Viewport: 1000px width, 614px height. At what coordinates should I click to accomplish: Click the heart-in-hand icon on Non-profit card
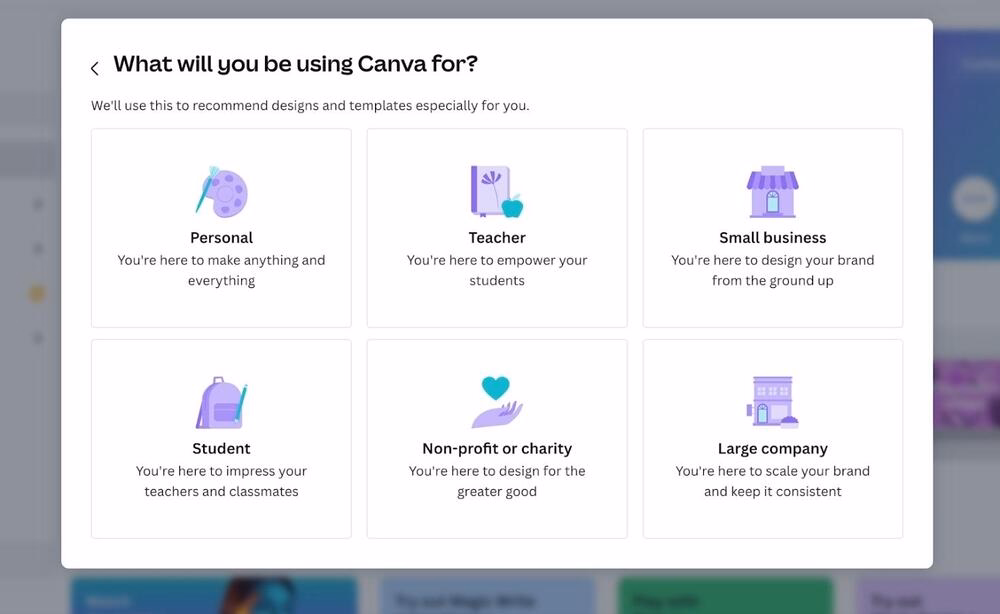(x=496, y=400)
